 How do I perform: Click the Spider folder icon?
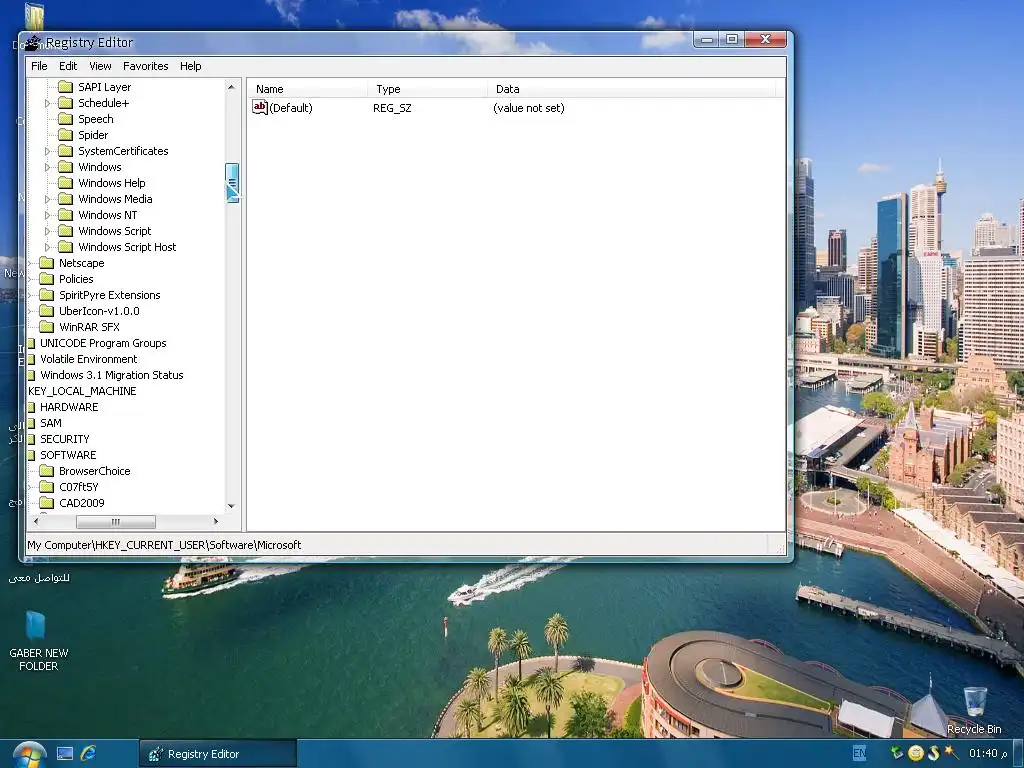(65, 135)
